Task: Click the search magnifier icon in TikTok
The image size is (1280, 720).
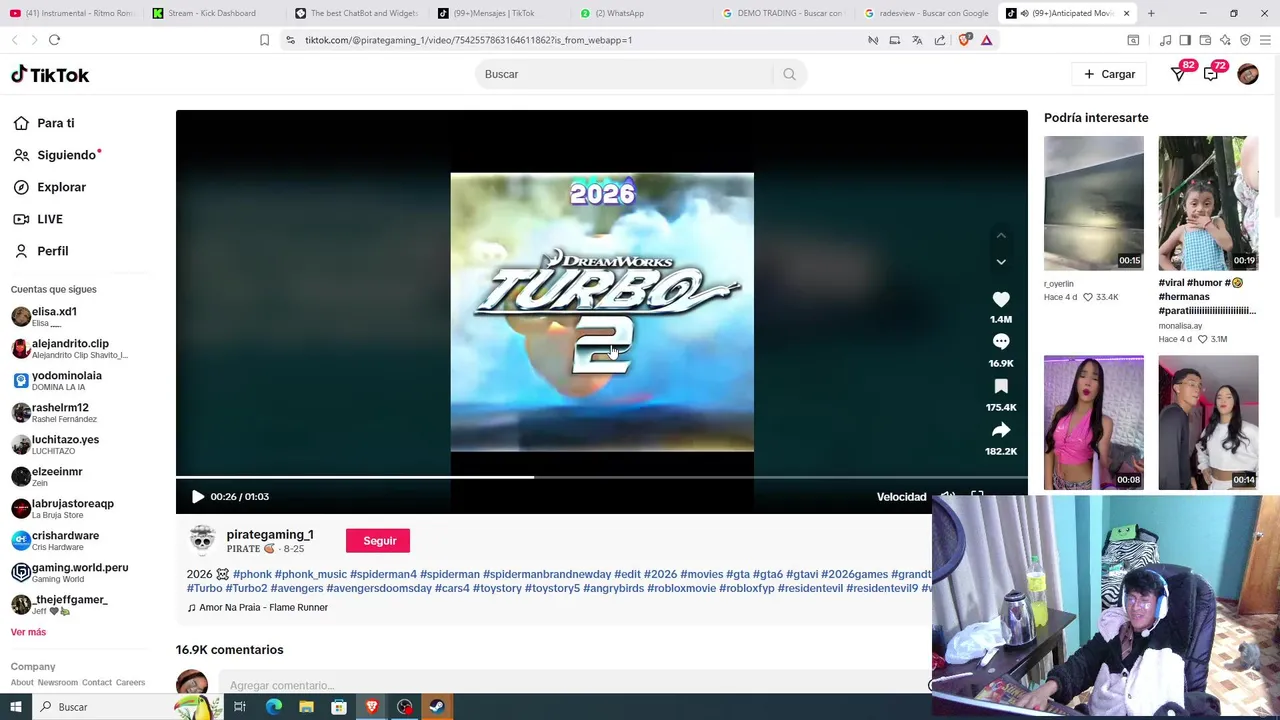Action: click(x=789, y=74)
